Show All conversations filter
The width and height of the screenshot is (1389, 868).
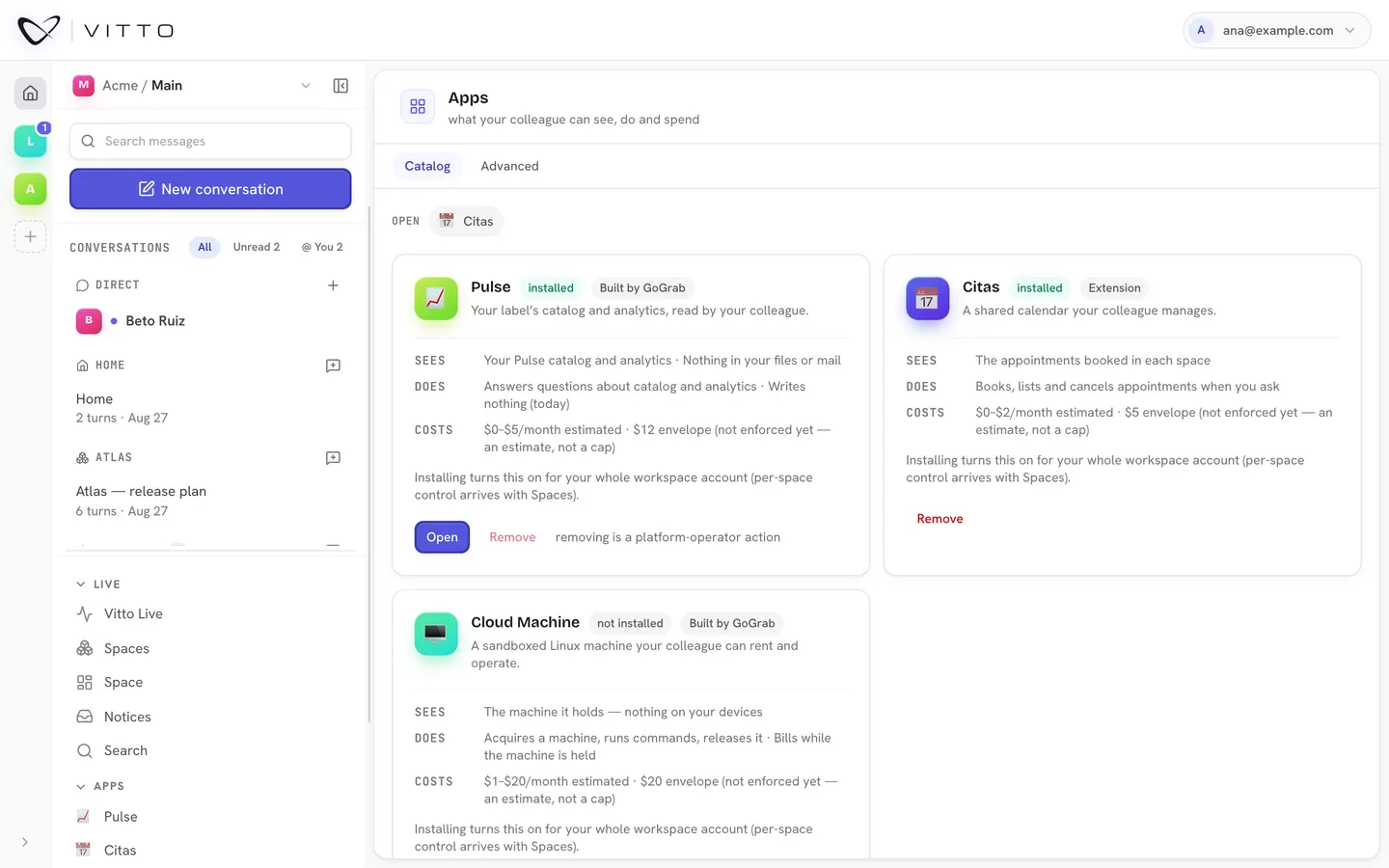[x=204, y=247]
